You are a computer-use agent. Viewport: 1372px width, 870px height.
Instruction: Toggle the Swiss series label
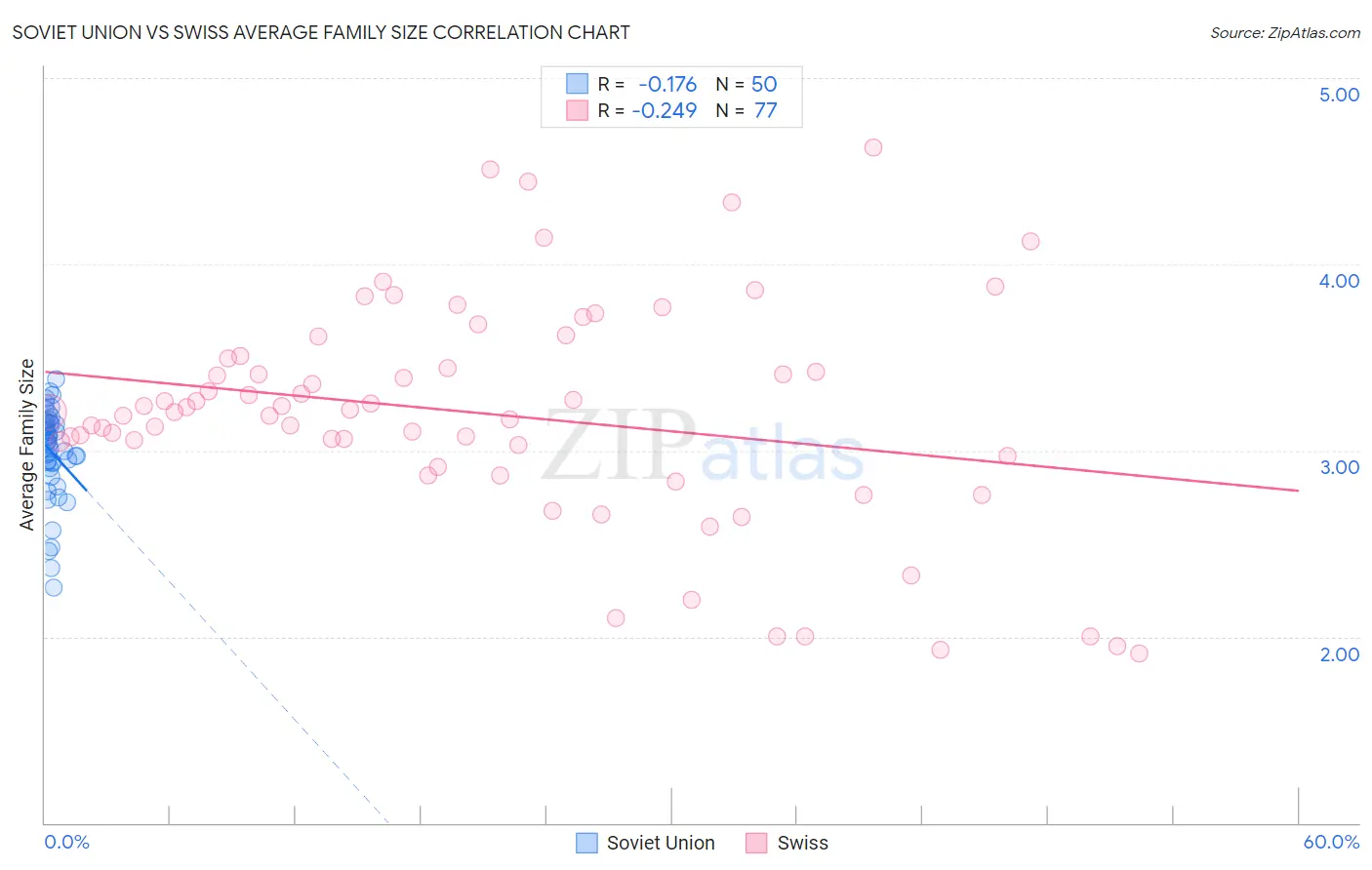[x=802, y=843]
